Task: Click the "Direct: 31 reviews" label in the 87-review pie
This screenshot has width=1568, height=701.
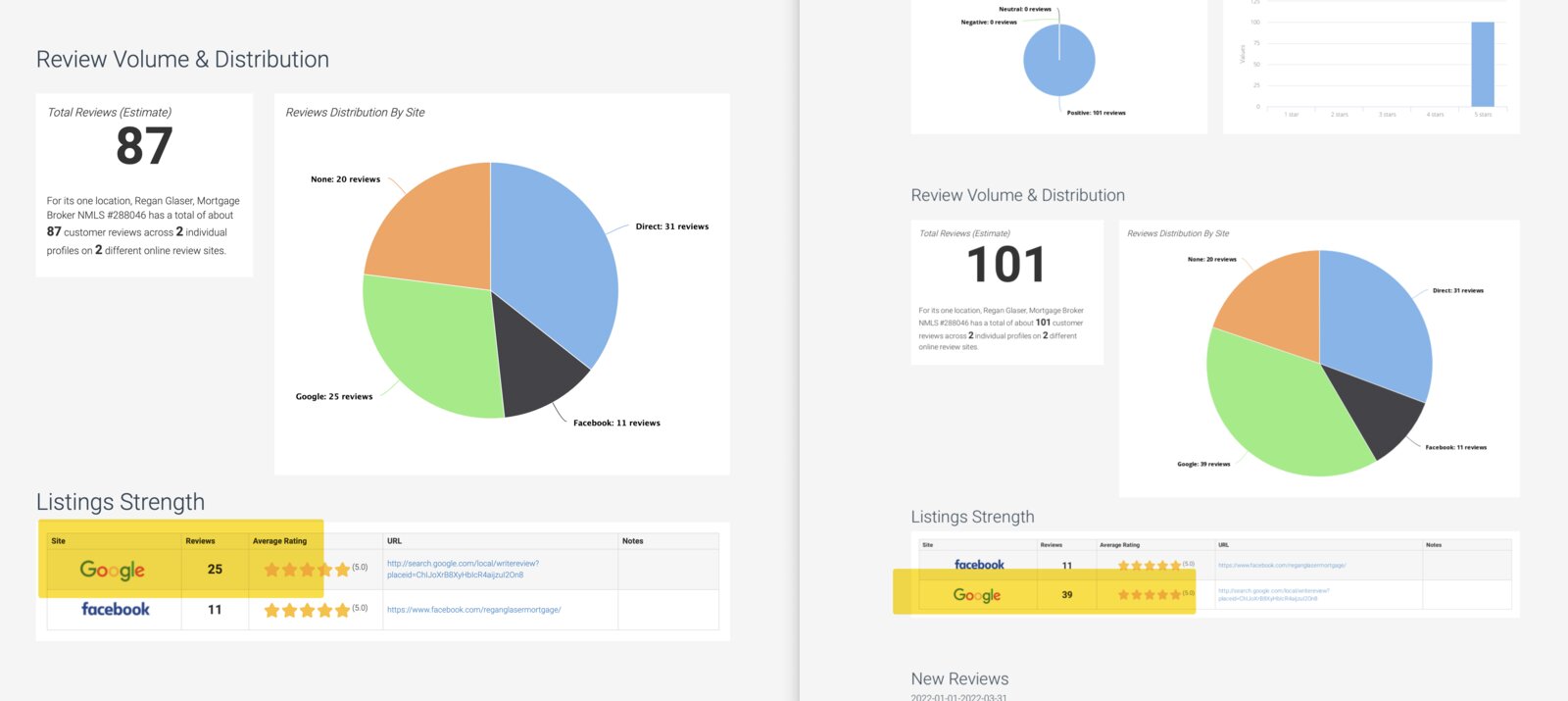Action: [x=672, y=226]
